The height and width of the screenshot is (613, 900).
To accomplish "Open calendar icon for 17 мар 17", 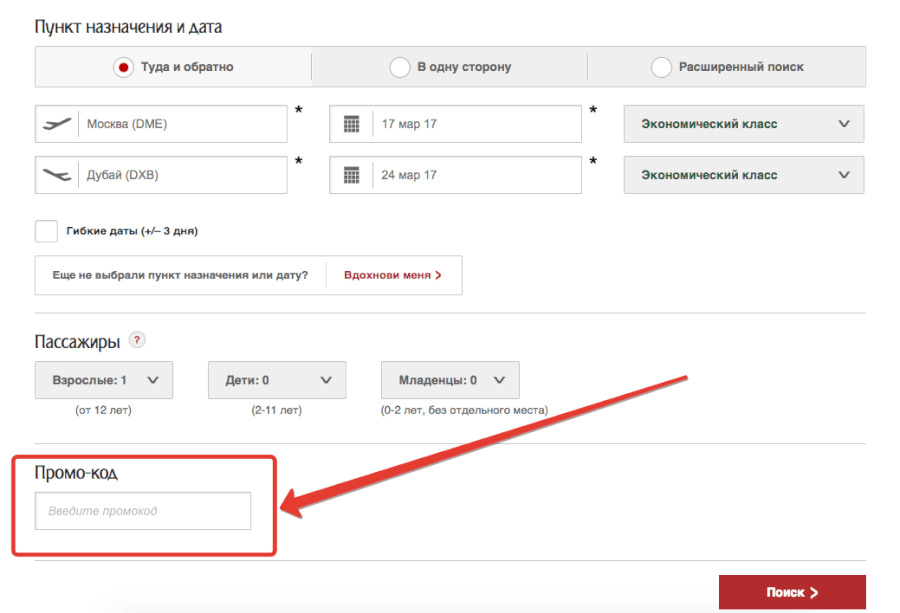I will [x=351, y=124].
